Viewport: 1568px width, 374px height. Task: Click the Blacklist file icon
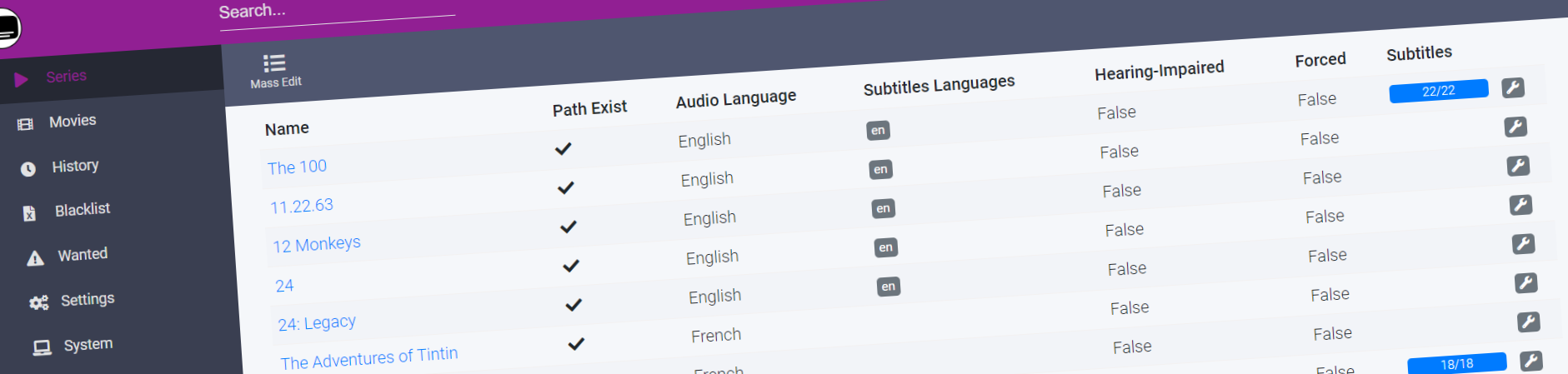(30, 213)
